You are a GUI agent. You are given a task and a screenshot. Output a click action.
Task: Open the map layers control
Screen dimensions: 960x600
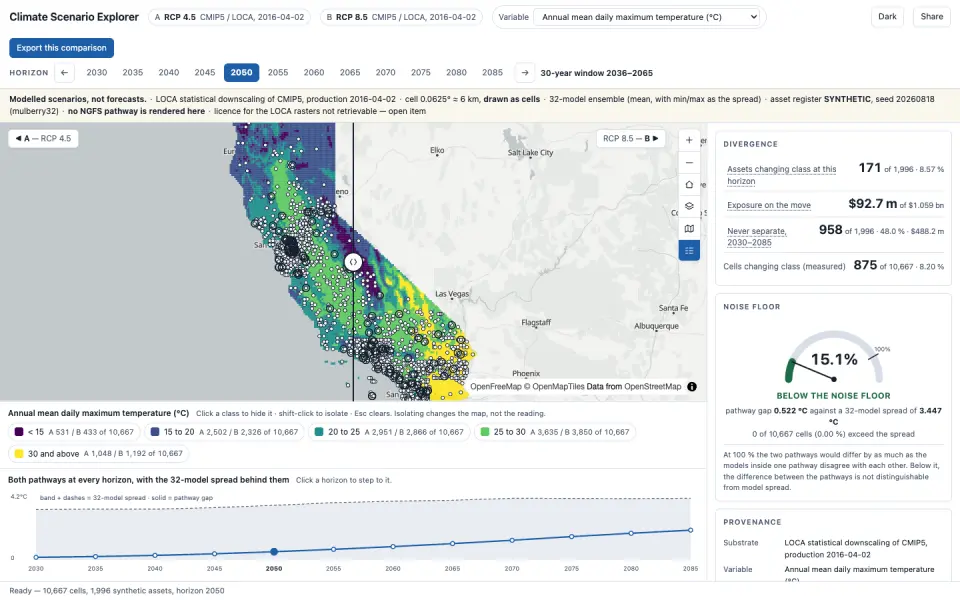(x=689, y=206)
